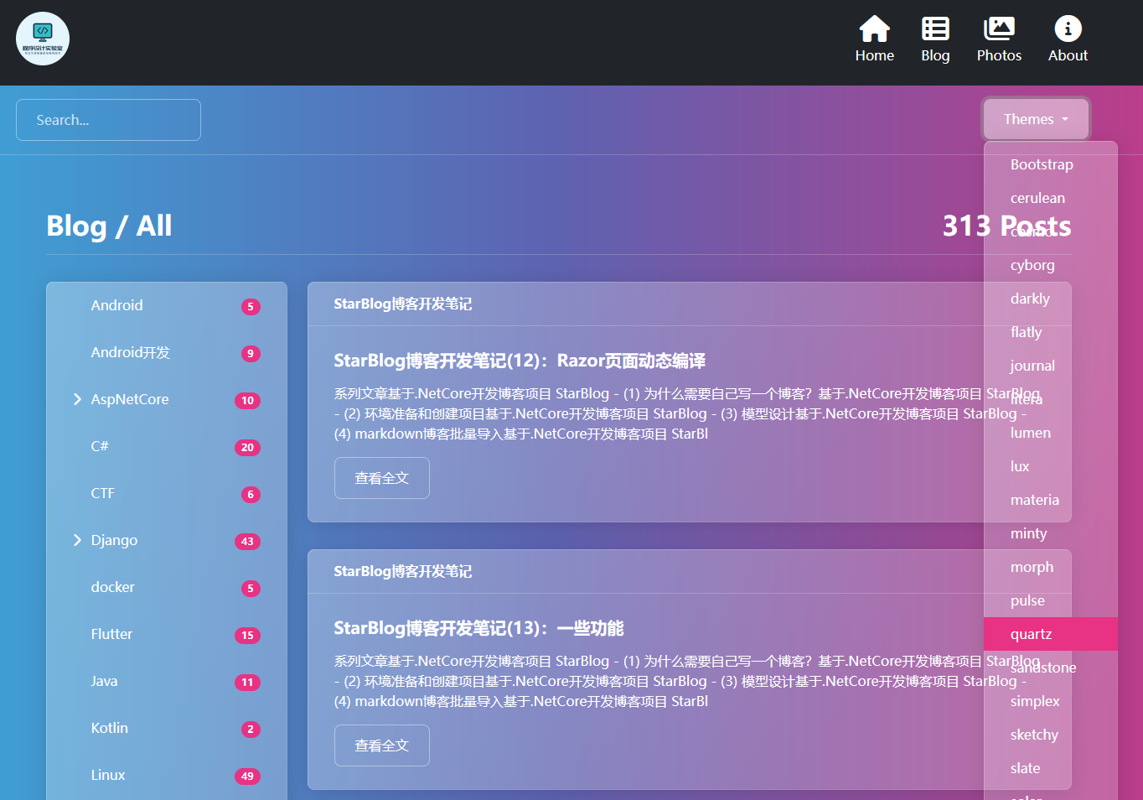This screenshot has width=1143, height=800.
Task: Apply the slate theme
Action: click(x=1050, y=768)
